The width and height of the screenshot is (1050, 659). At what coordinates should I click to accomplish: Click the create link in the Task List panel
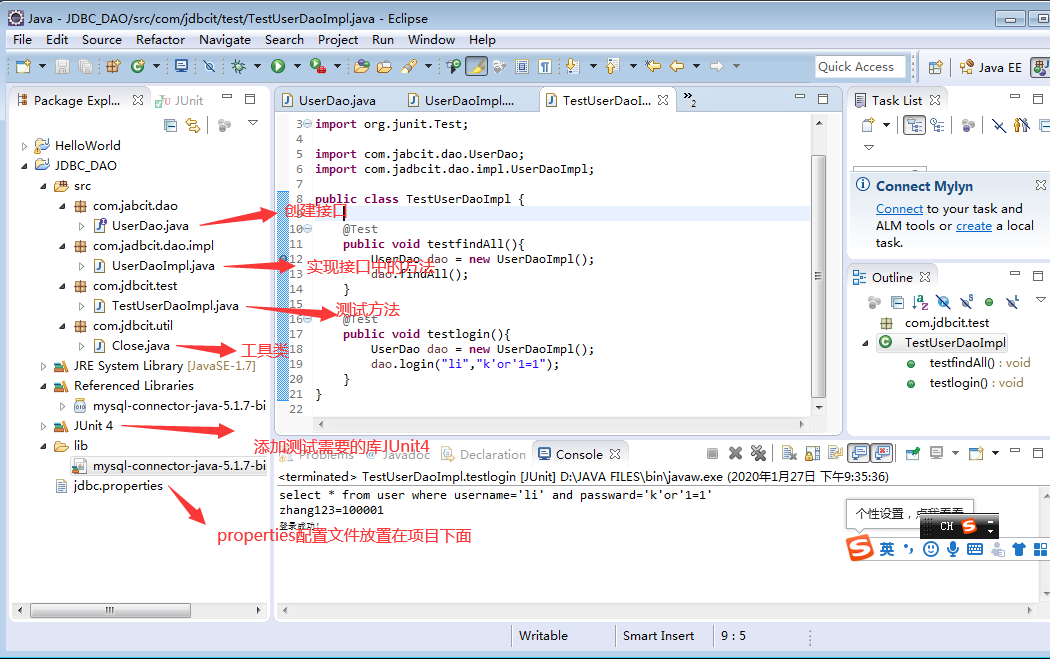[x=974, y=225]
